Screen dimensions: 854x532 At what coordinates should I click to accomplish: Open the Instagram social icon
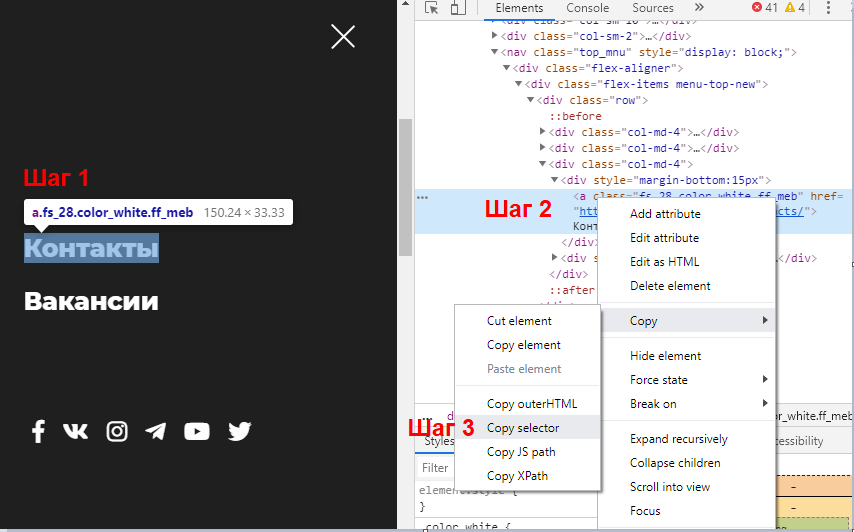click(x=117, y=431)
